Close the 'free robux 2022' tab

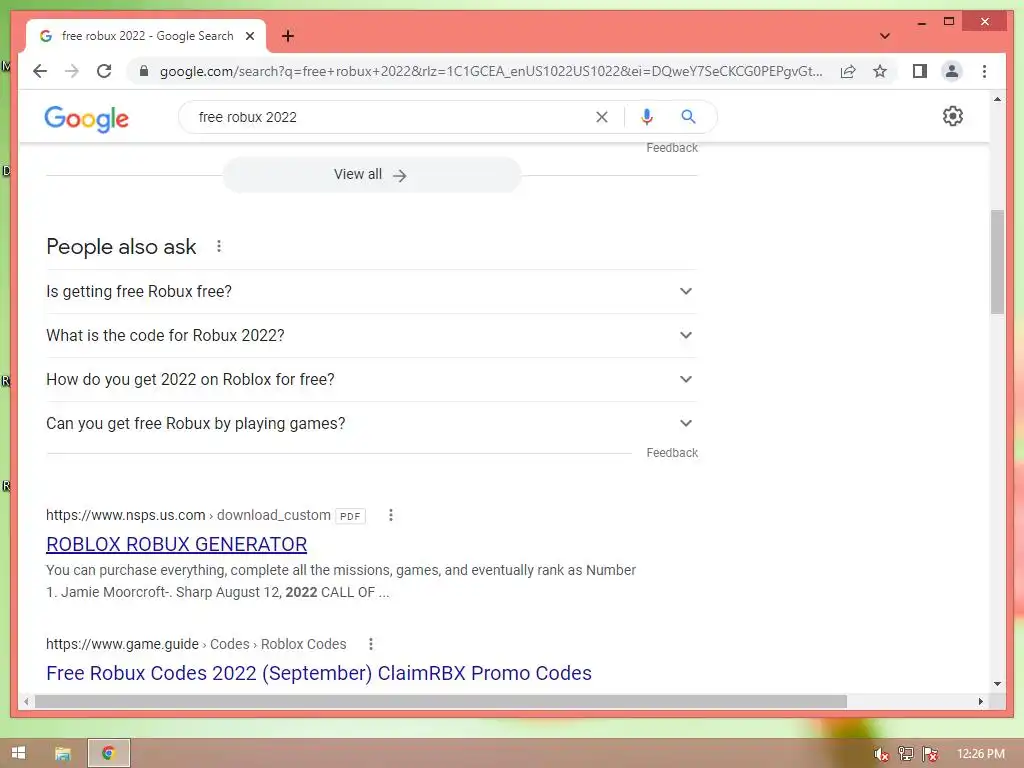[249, 36]
